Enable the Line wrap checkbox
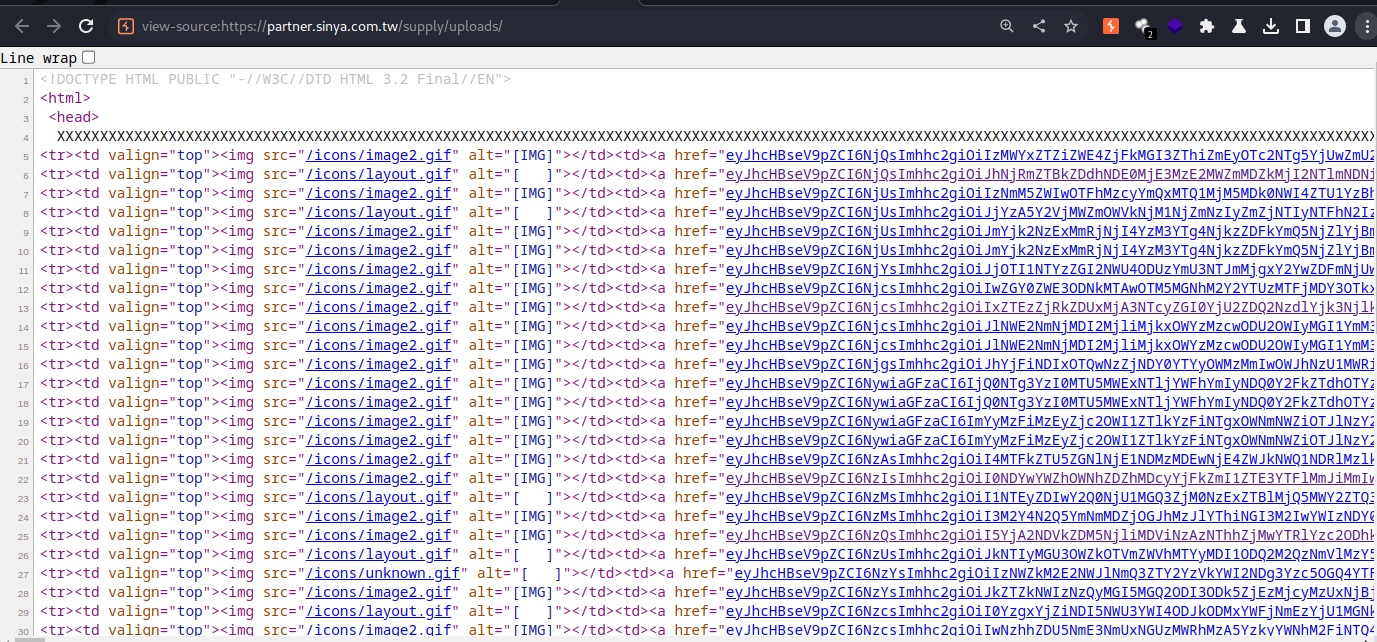 point(89,58)
